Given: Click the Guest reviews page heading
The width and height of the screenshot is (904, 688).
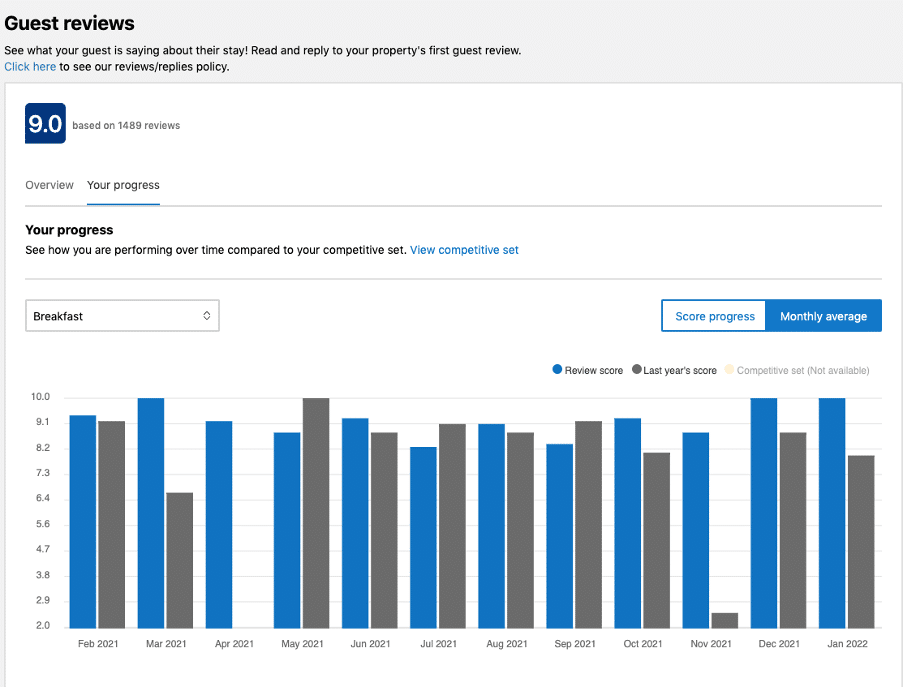Looking at the screenshot, I should 69,23.
